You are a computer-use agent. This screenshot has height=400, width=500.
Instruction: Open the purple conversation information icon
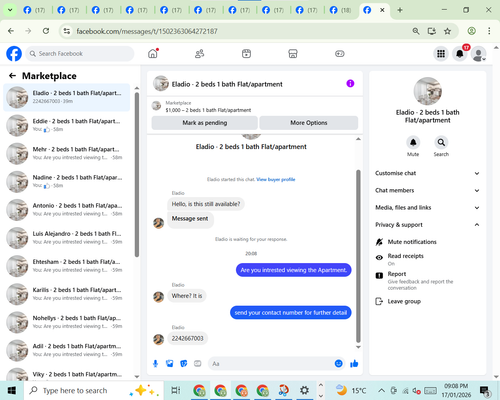(350, 83)
